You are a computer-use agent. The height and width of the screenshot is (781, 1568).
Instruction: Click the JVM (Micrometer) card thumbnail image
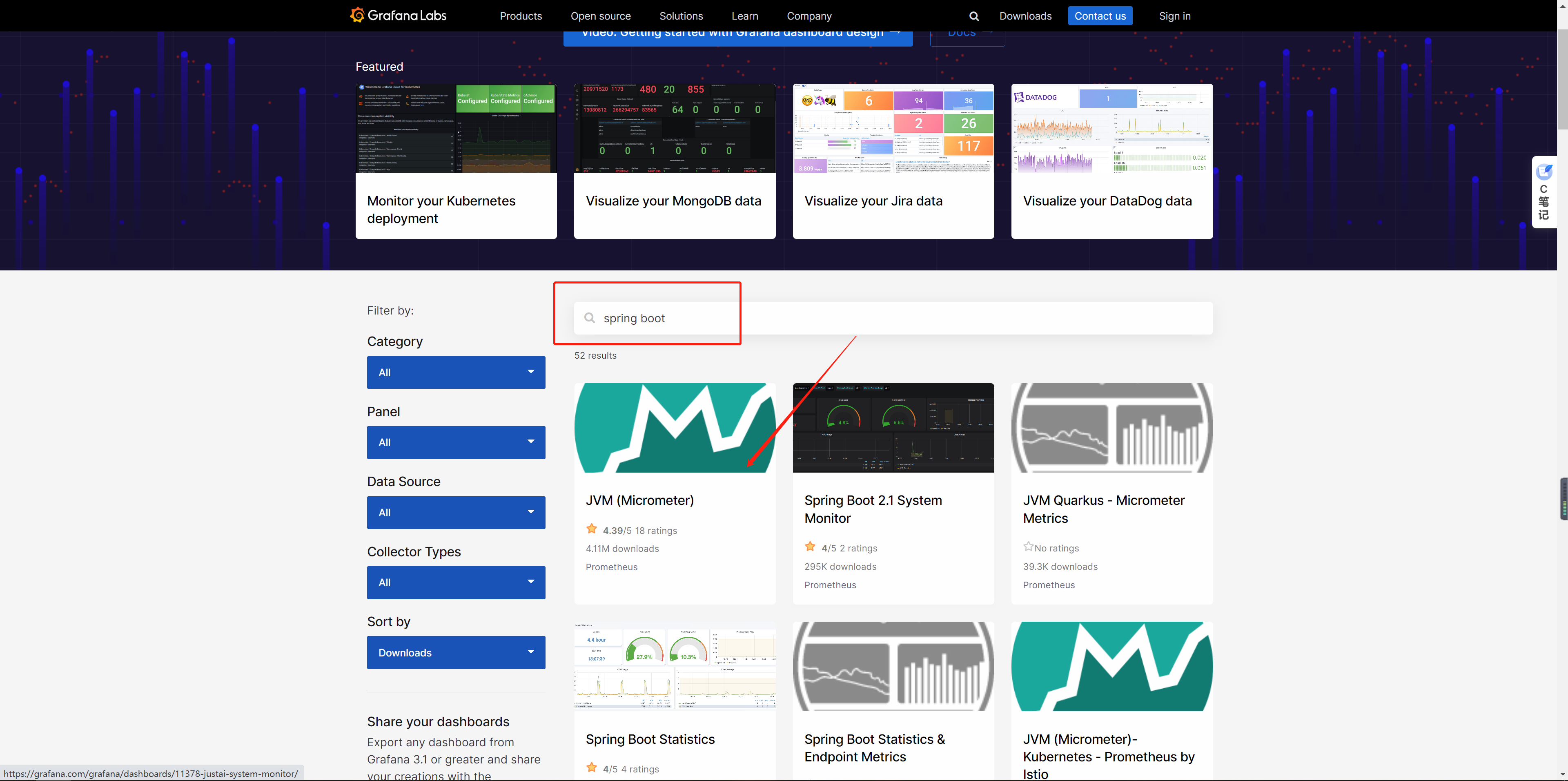click(675, 427)
